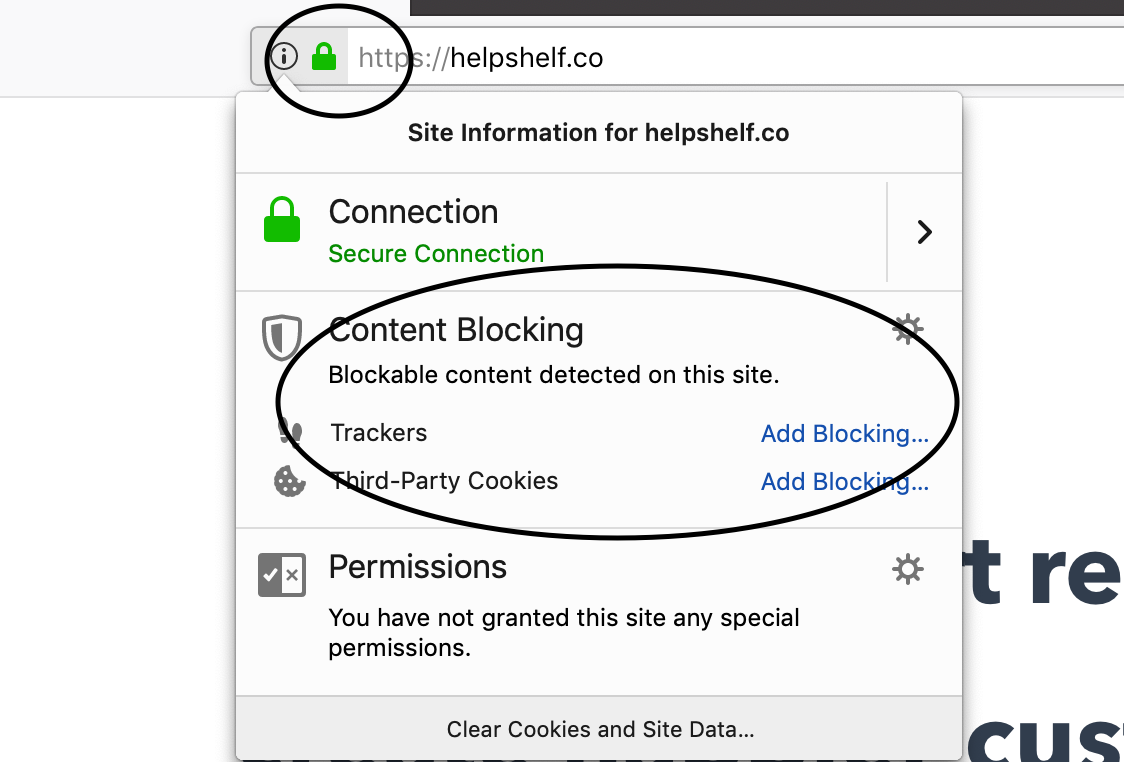
Task: Click the site information (i) icon
Action: click(284, 56)
